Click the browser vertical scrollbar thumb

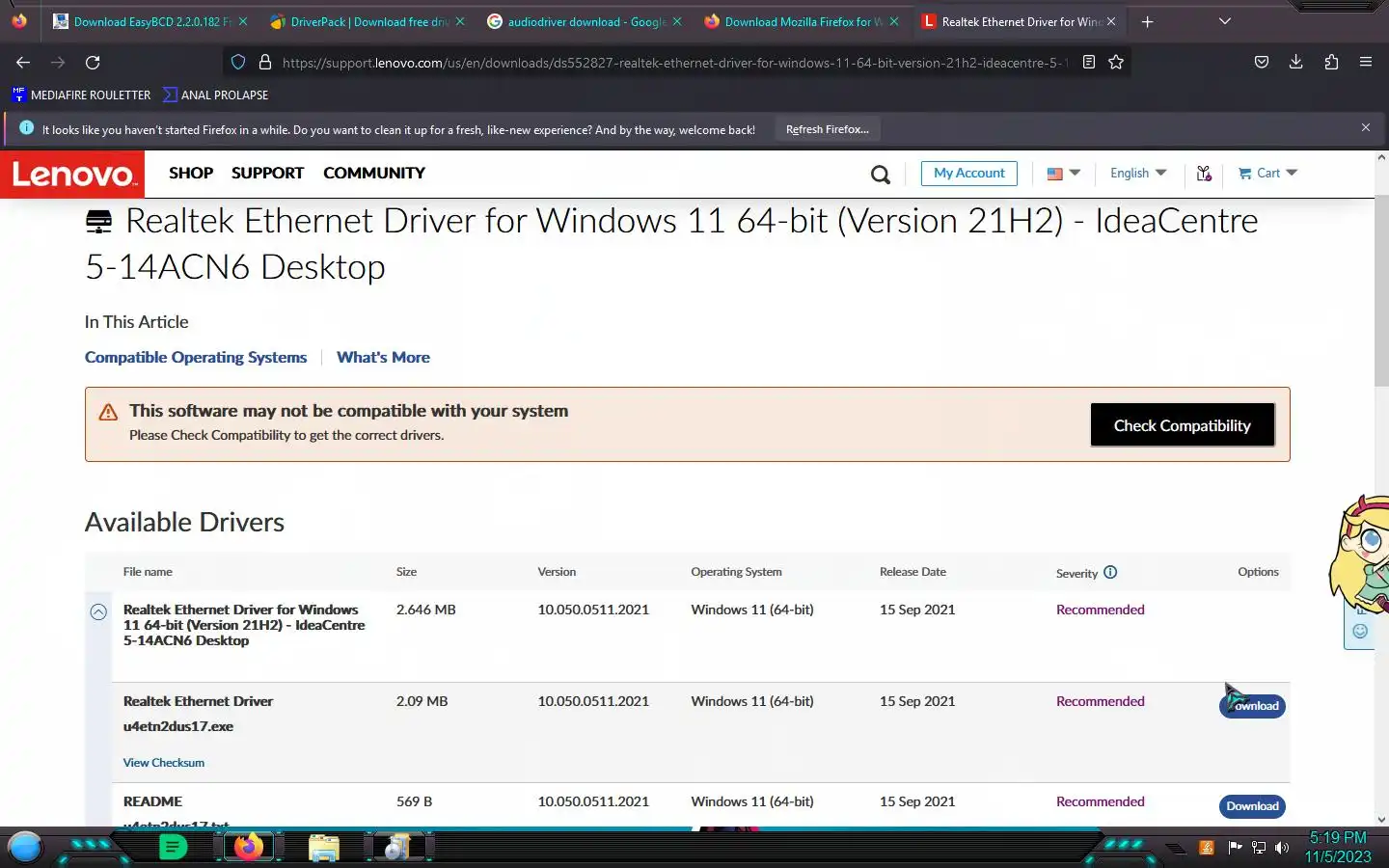tap(1381, 289)
